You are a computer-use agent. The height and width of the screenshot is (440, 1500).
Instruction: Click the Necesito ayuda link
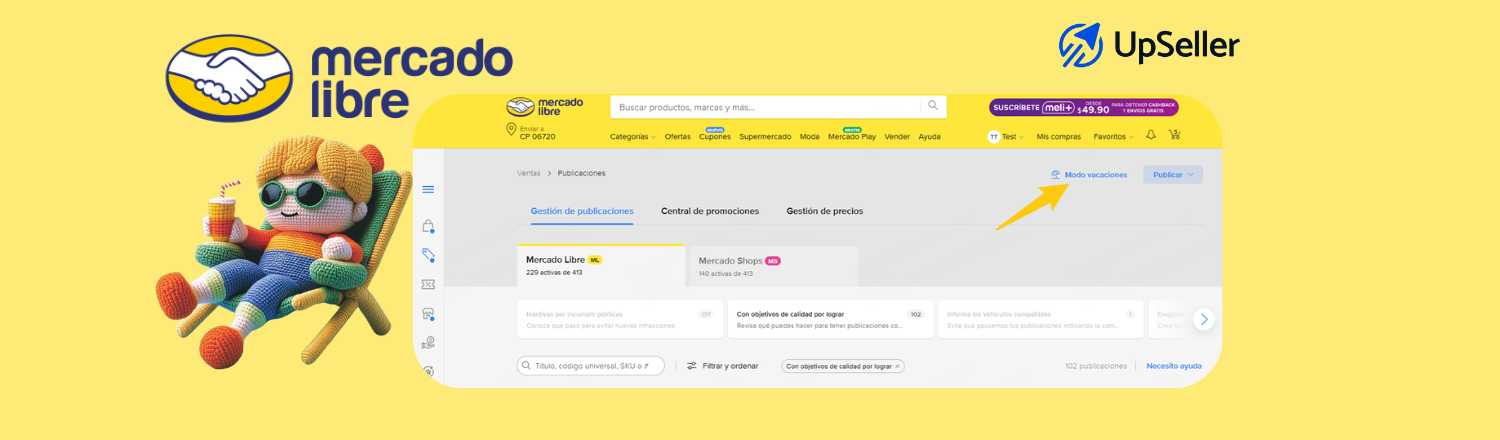(1174, 367)
